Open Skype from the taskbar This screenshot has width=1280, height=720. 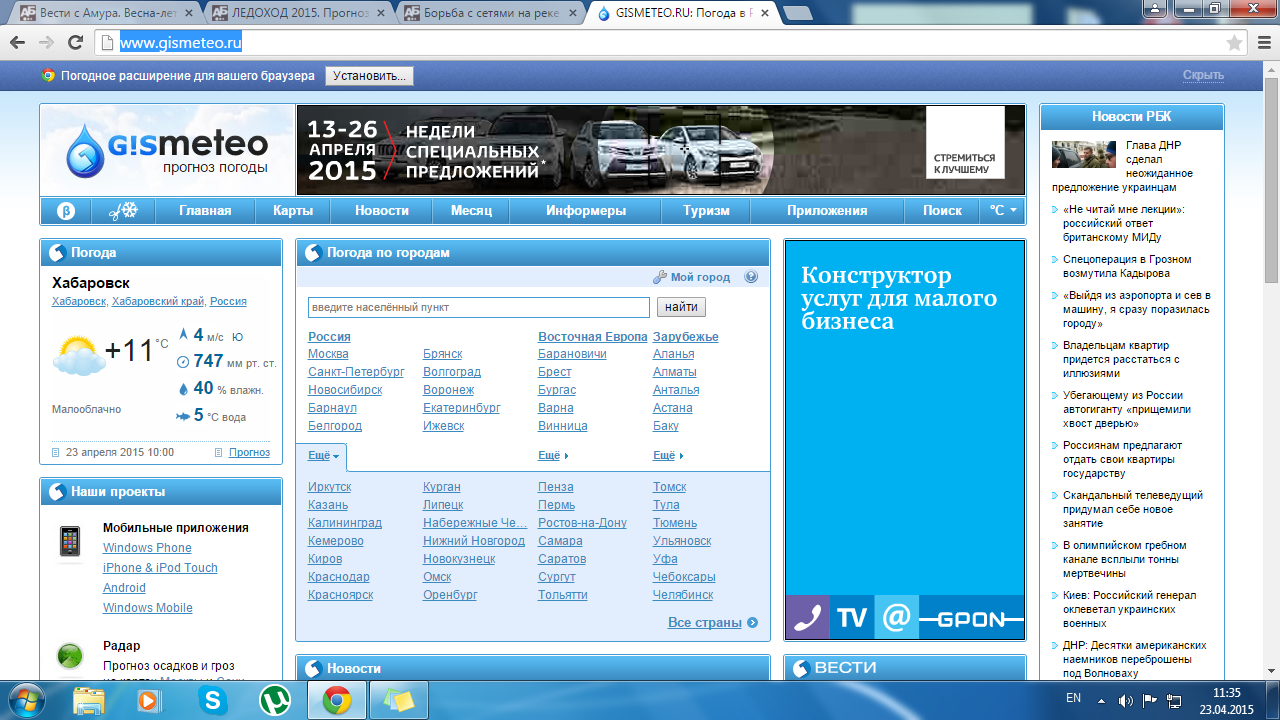point(212,700)
